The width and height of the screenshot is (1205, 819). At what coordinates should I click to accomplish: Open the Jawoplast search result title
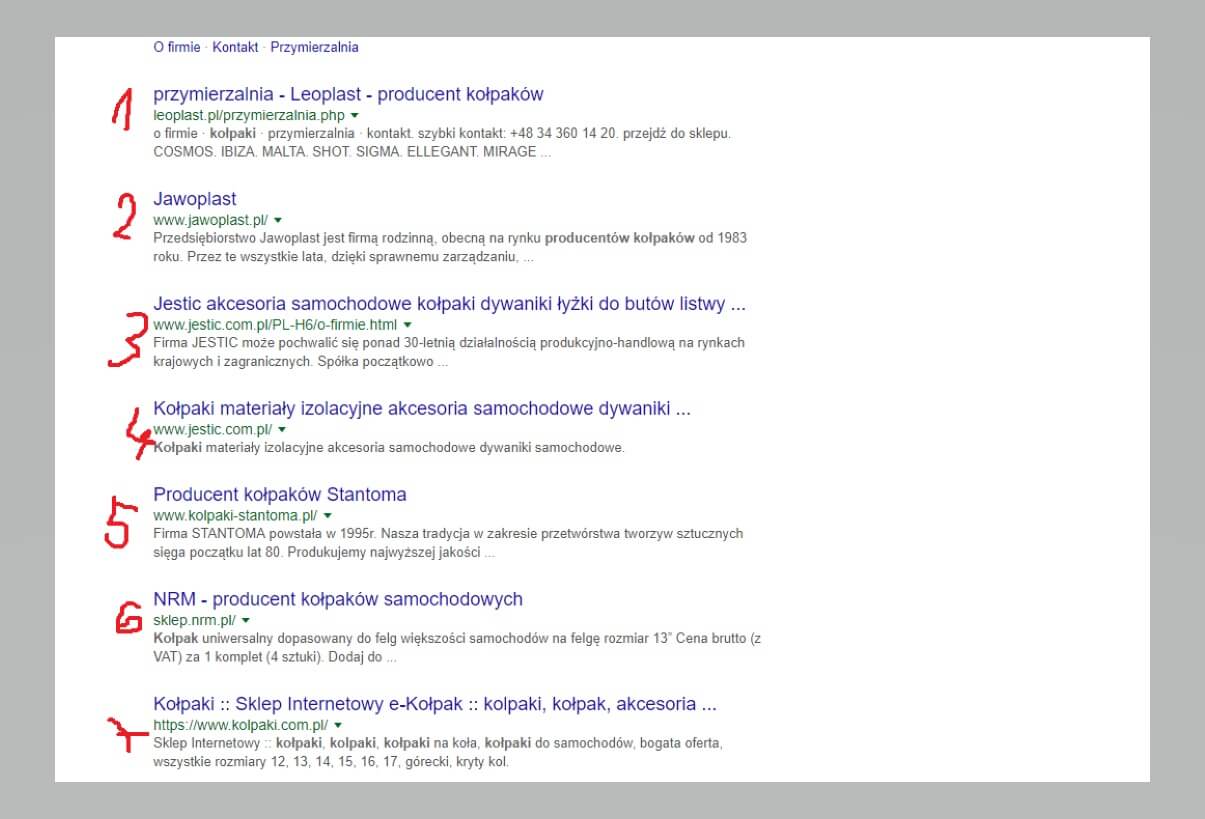click(x=195, y=199)
